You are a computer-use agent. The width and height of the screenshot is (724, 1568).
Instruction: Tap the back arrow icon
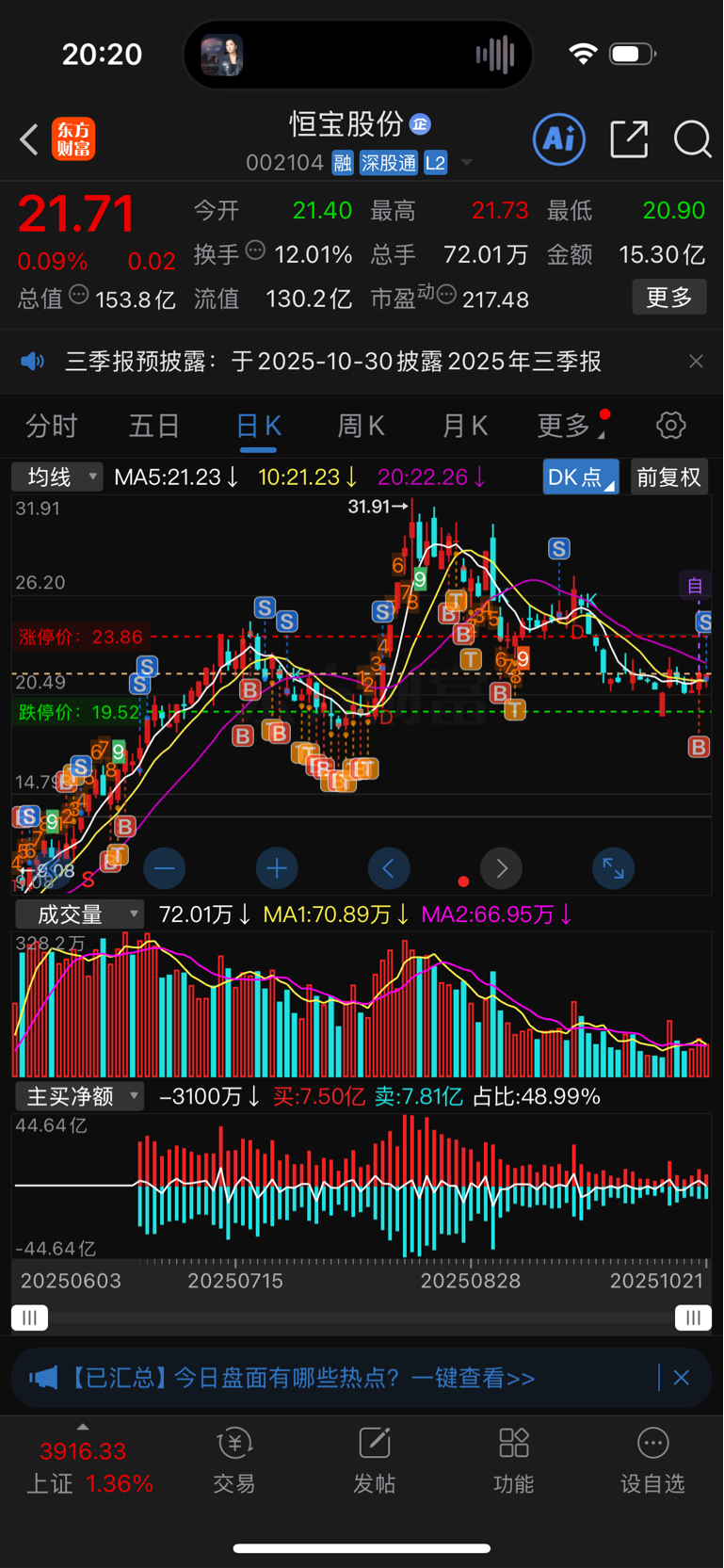[29, 139]
